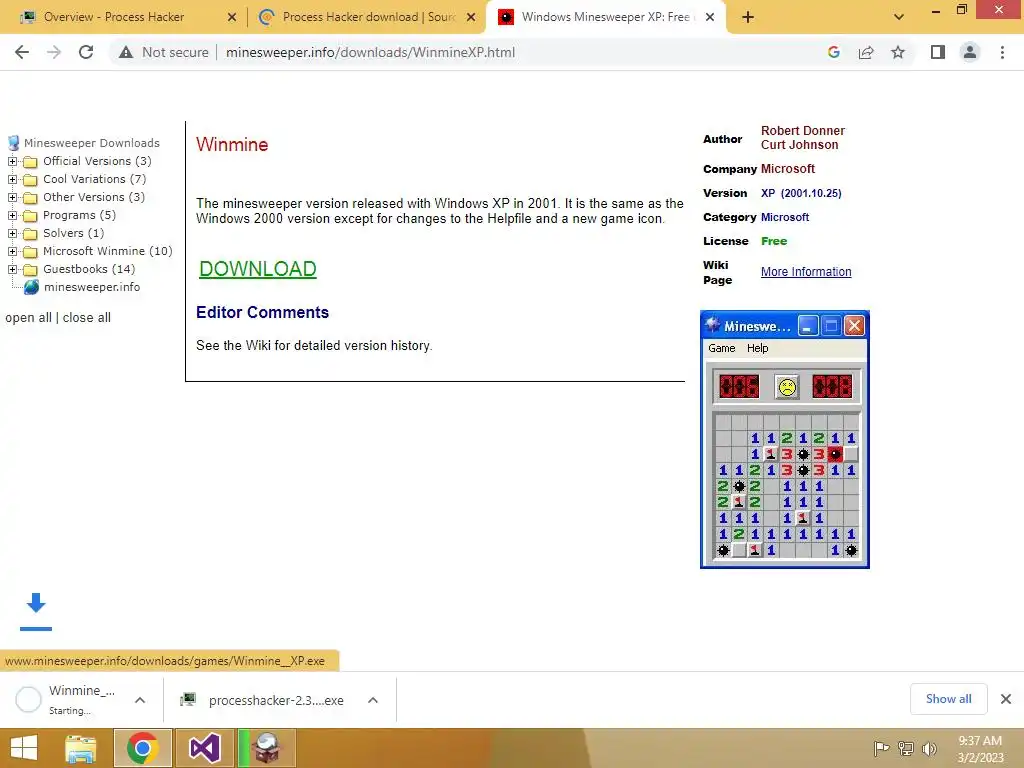Click the close all link

(x=87, y=317)
